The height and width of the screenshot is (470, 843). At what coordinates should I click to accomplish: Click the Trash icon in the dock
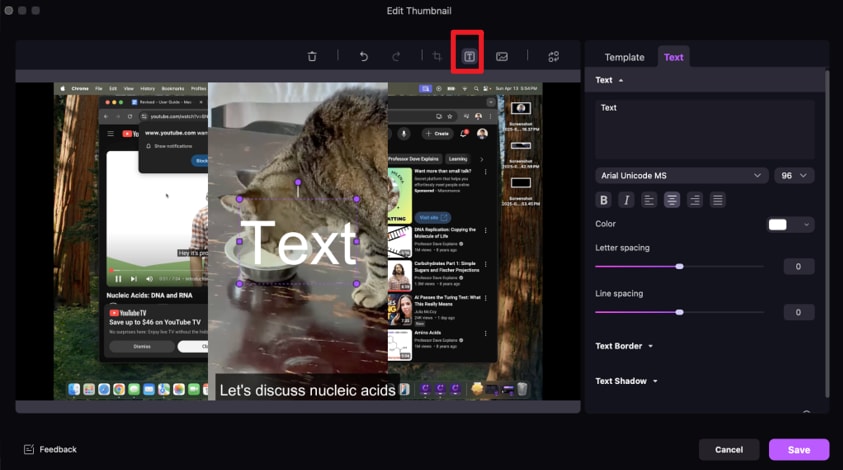pyautogui.click(x=522, y=389)
